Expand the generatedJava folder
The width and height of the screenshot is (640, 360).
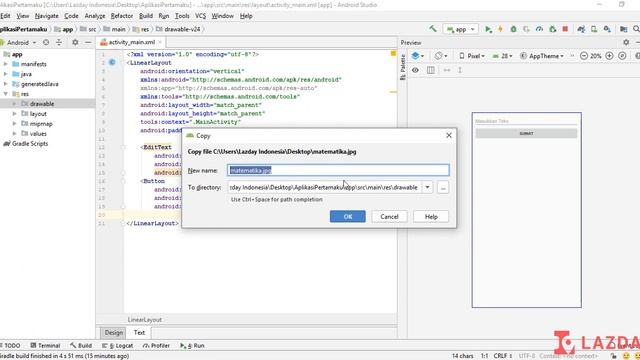coord(6,84)
